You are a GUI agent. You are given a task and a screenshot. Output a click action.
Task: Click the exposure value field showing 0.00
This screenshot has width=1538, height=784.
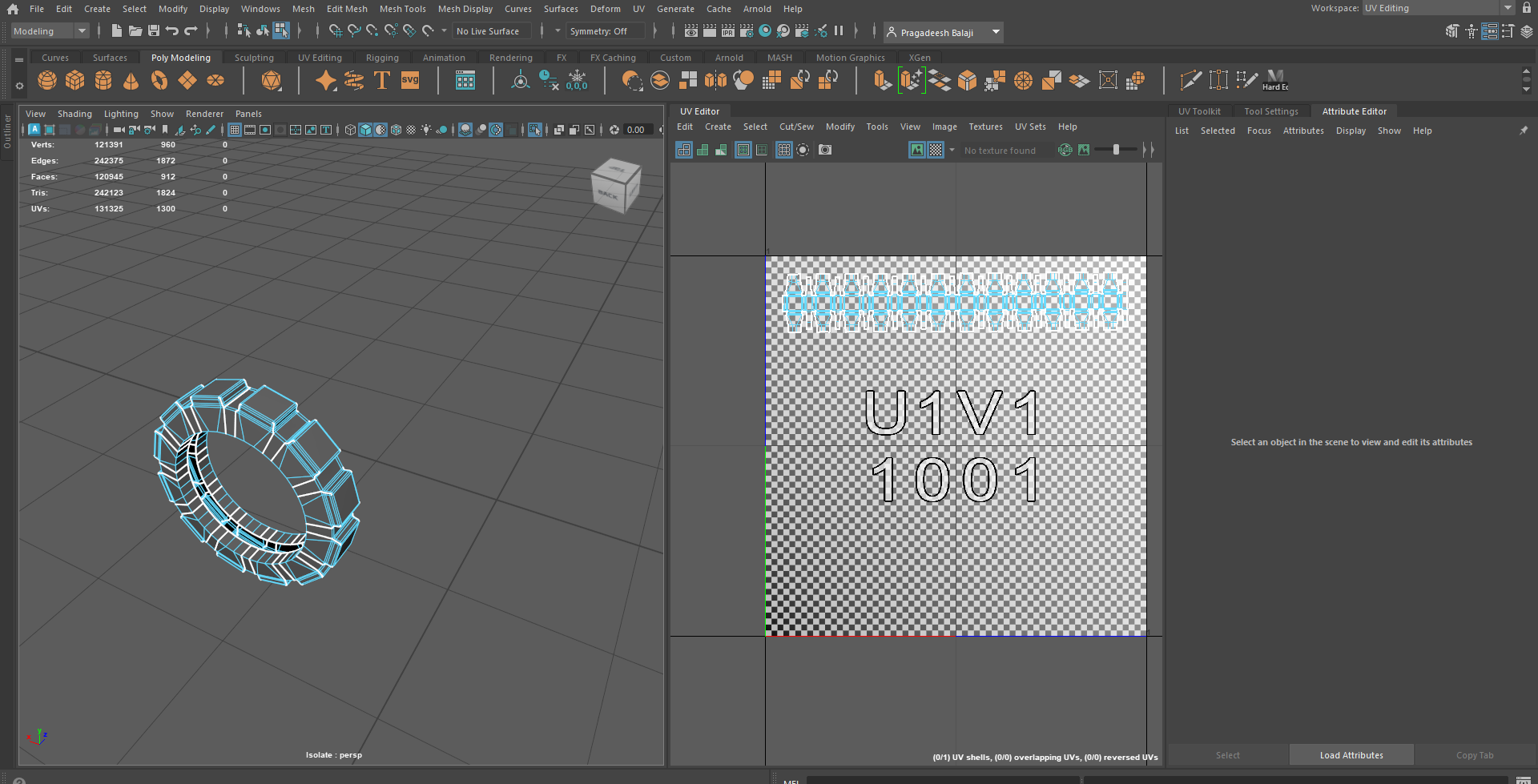[x=635, y=130]
